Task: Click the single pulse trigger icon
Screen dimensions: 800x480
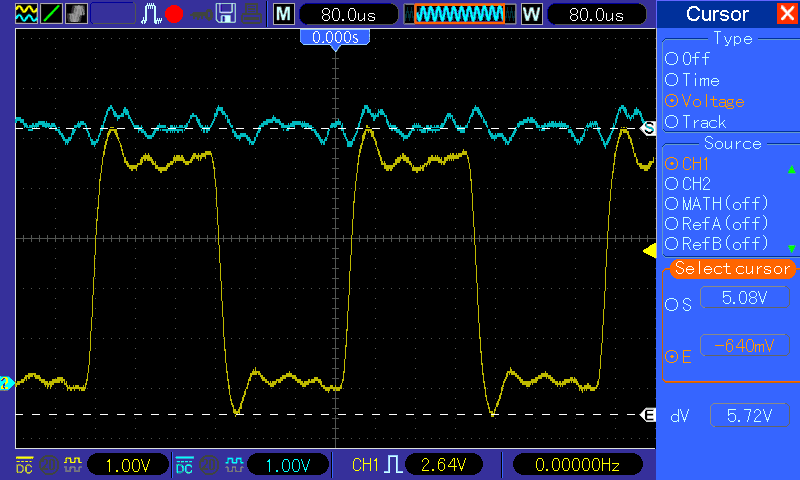Action: coord(151,14)
